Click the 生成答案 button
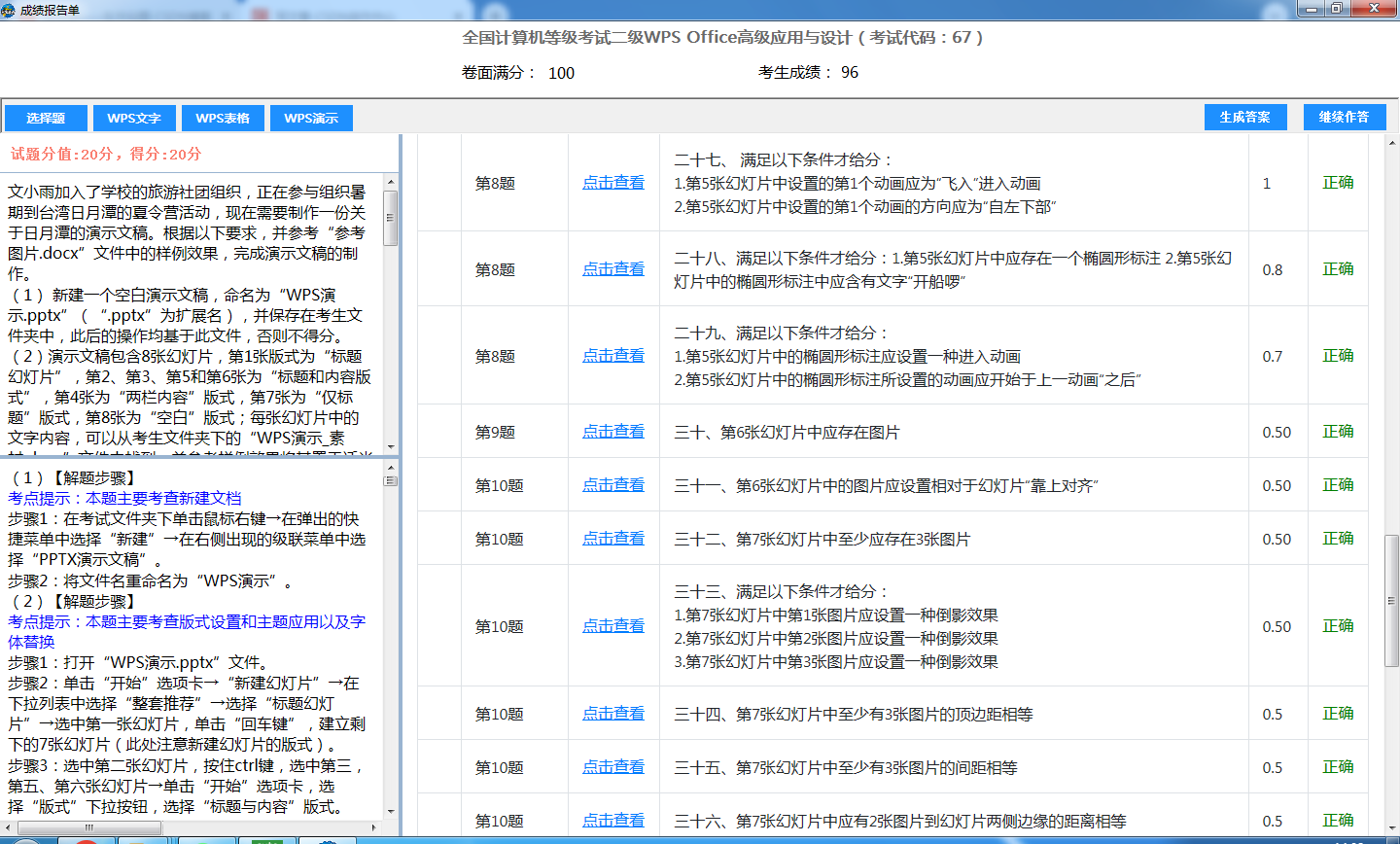The image size is (1400, 844). [x=1245, y=117]
